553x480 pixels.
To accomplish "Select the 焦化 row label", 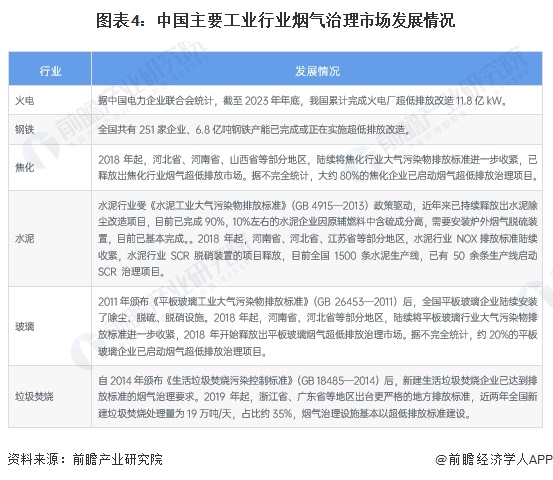I will click(24, 167).
